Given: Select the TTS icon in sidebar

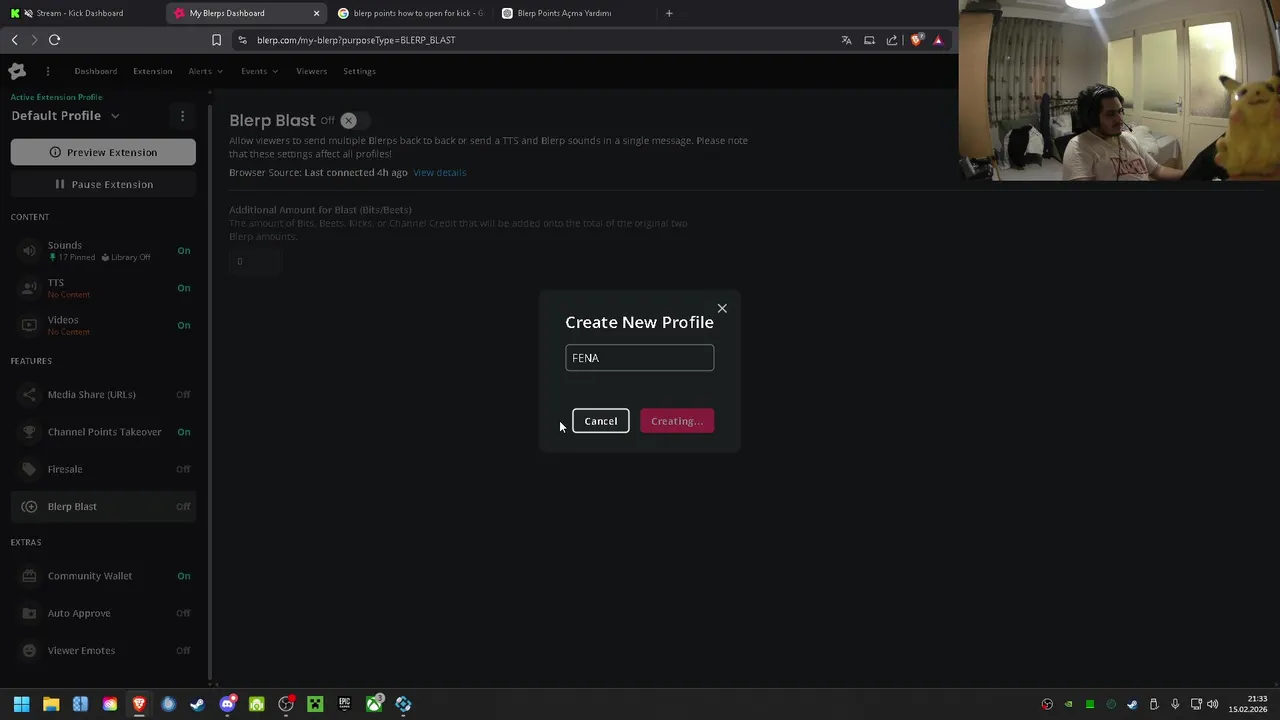Looking at the screenshot, I should click(29, 288).
